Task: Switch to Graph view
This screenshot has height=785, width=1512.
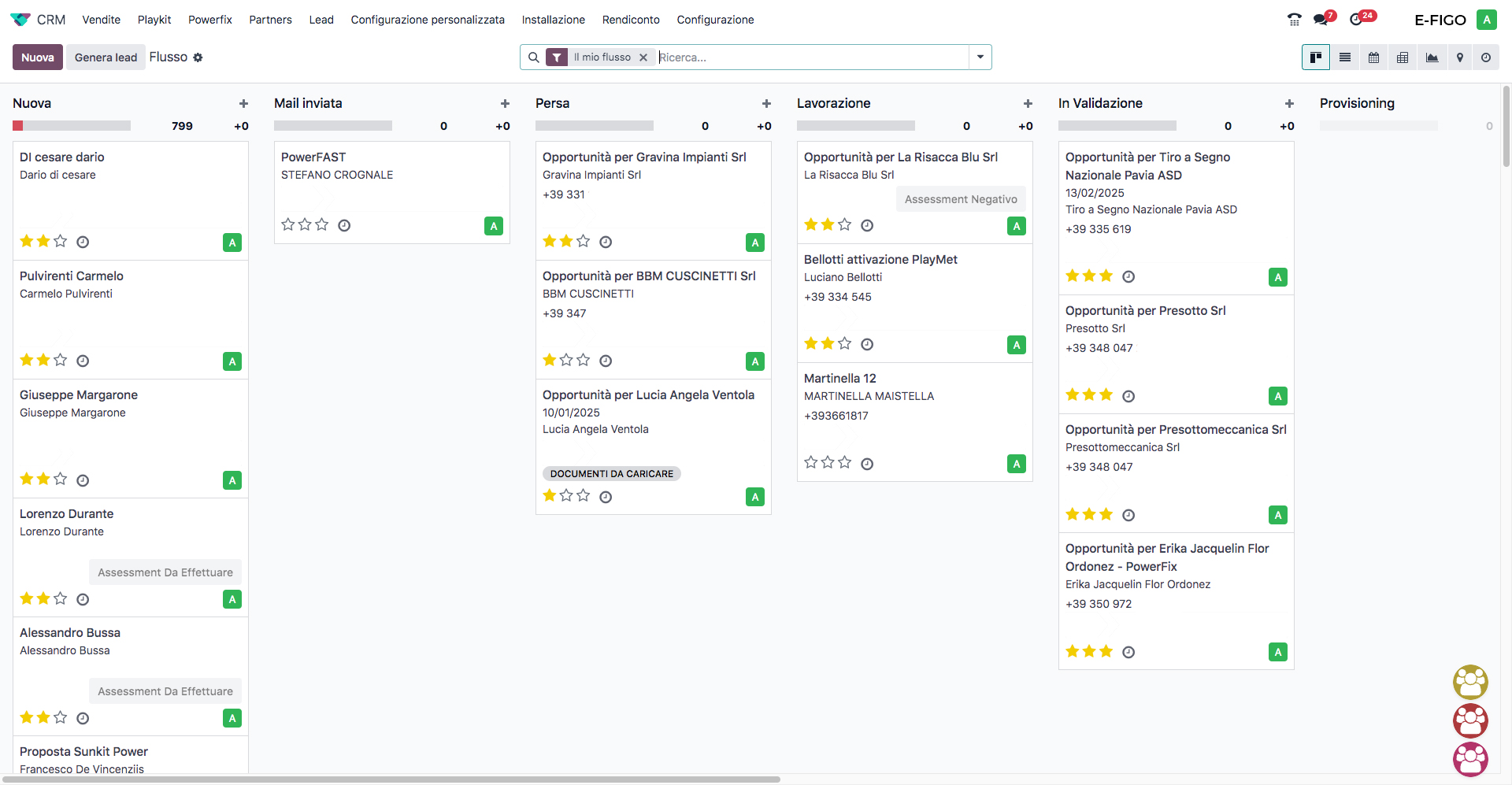Action: 1432,57
